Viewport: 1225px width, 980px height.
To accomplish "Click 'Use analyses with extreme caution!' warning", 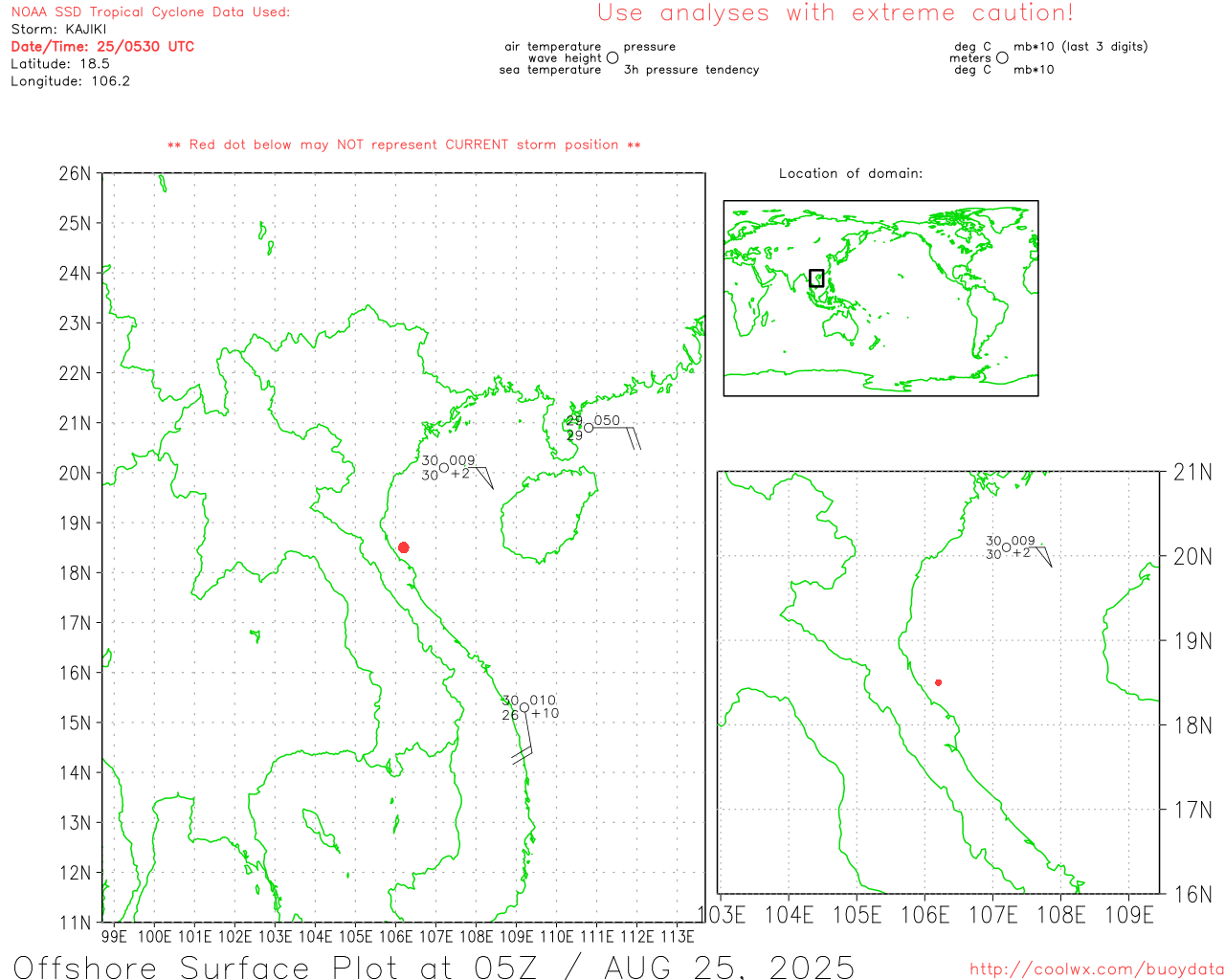I will pyautogui.click(x=835, y=13).
